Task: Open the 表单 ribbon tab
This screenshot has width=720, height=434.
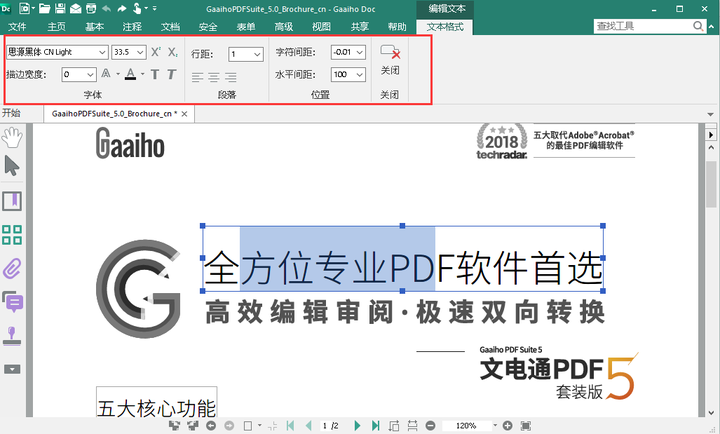Action: click(246, 27)
